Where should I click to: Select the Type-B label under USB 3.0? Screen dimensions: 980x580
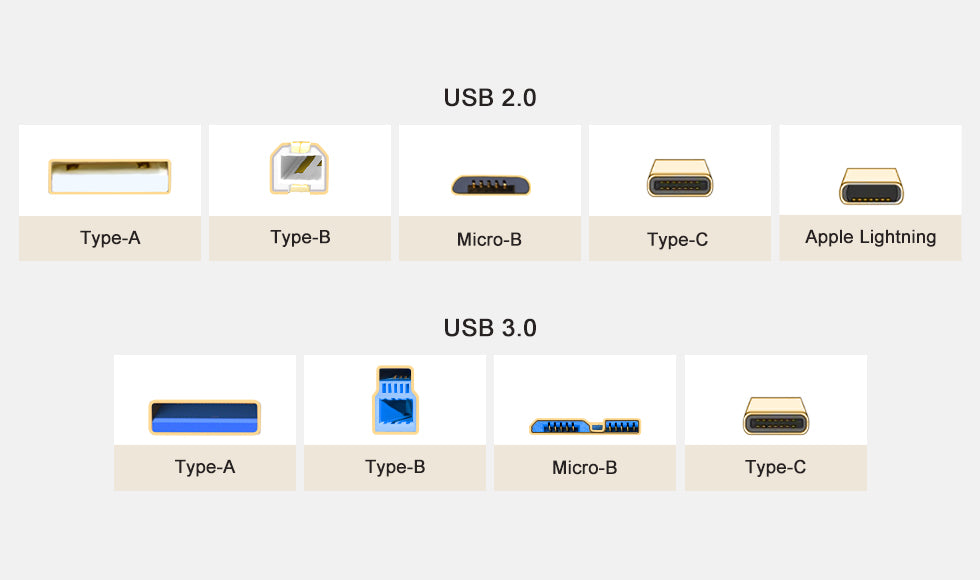(x=395, y=467)
